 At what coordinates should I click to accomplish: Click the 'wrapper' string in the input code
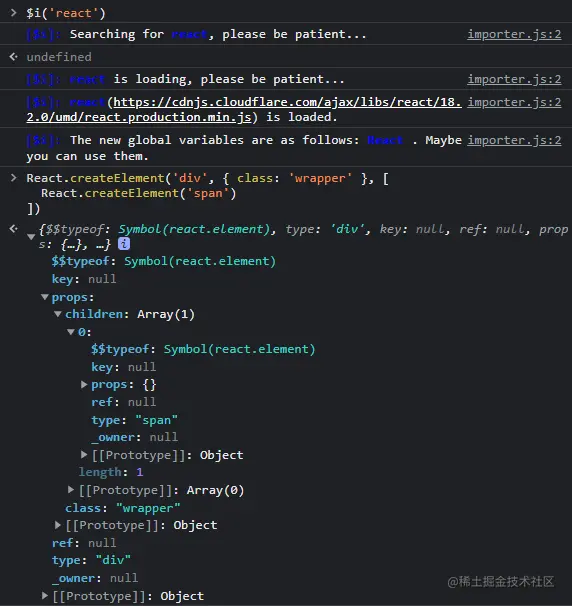pos(320,178)
